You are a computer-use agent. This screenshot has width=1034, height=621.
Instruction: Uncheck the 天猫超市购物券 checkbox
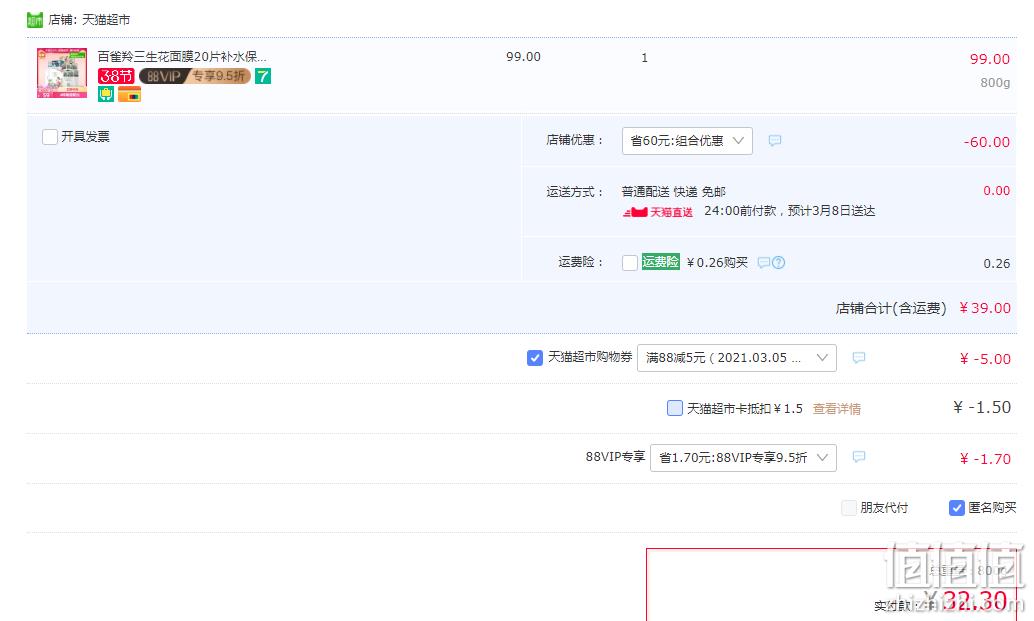[535, 358]
